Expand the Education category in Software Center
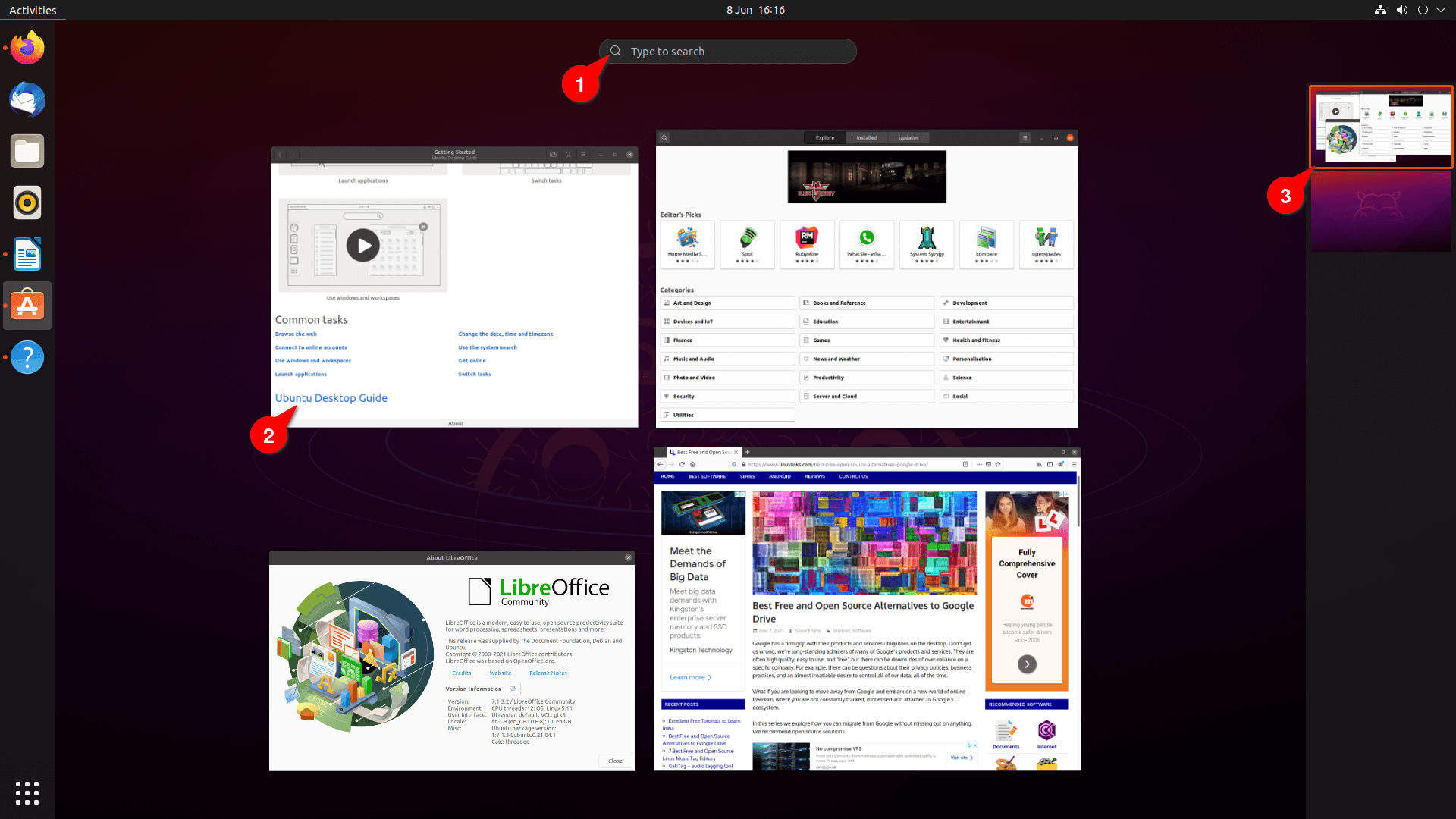Viewport: 1456px width, 819px height. point(865,321)
